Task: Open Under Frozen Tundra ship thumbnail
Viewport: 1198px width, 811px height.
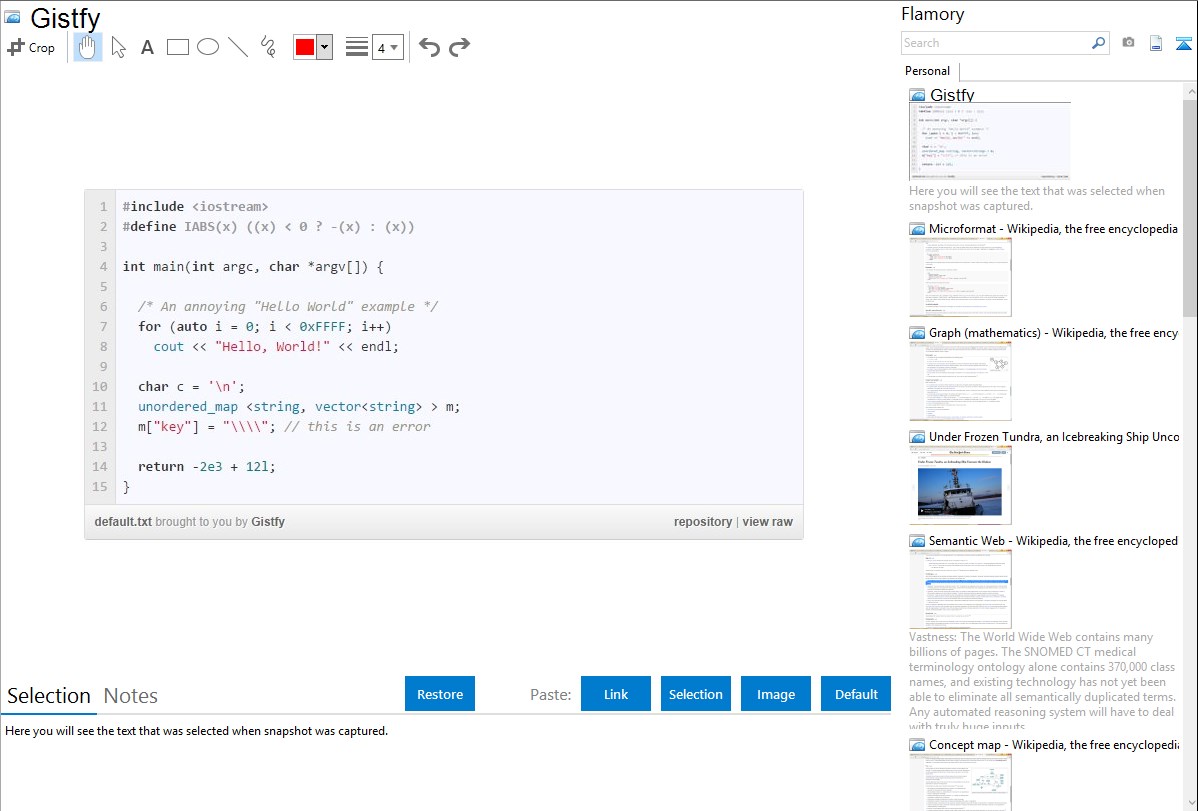Action: coord(960,485)
